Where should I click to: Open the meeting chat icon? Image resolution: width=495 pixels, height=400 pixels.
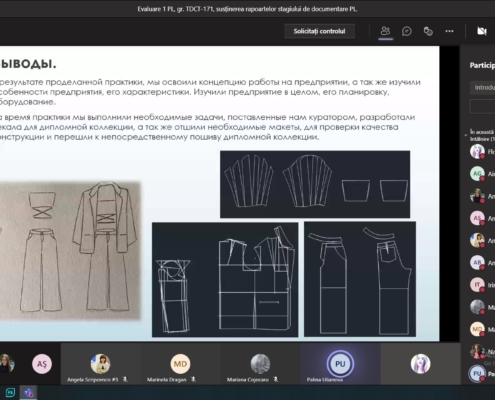pyautogui.click(x=407, y=31)
